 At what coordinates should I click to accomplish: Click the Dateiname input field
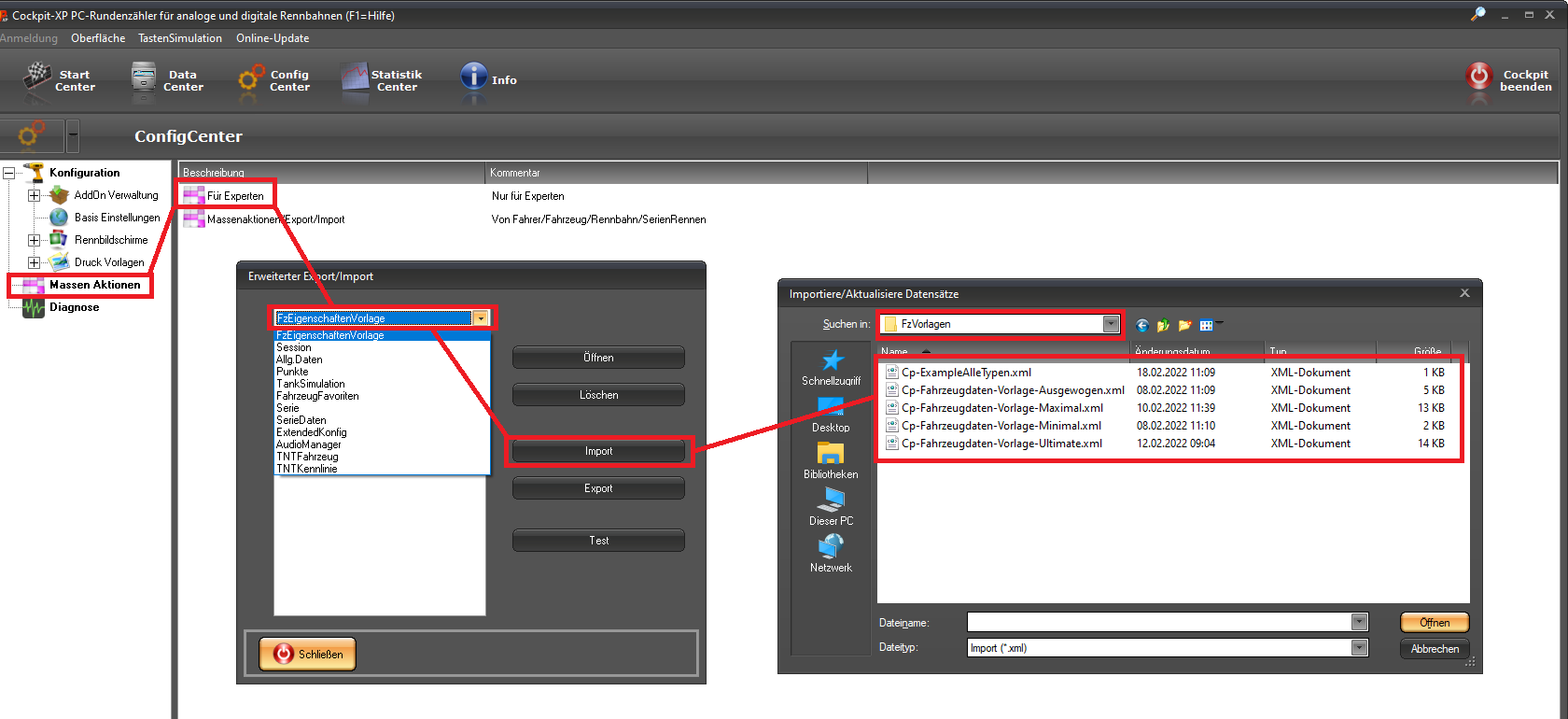point(1158,622)
